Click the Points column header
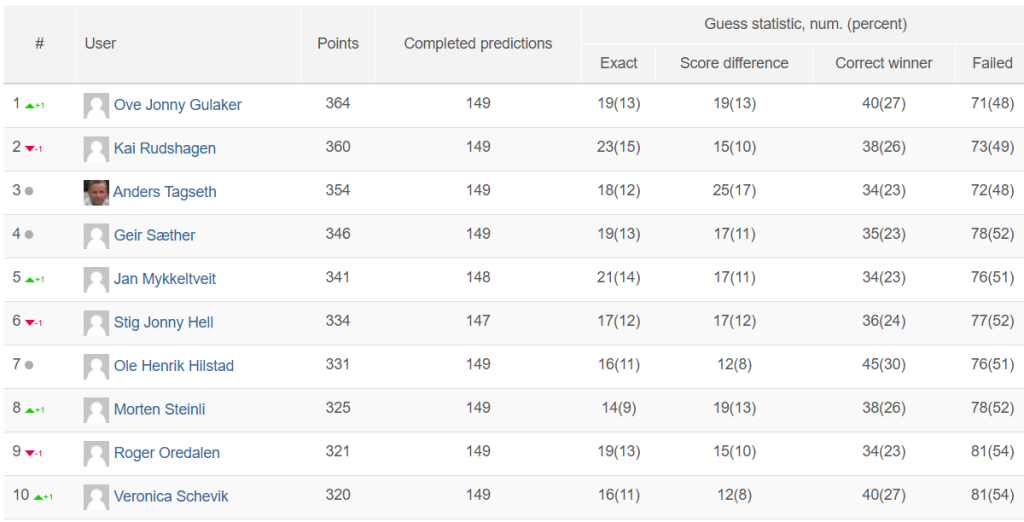Screen dimensions: 1024x522 [338, 44]
